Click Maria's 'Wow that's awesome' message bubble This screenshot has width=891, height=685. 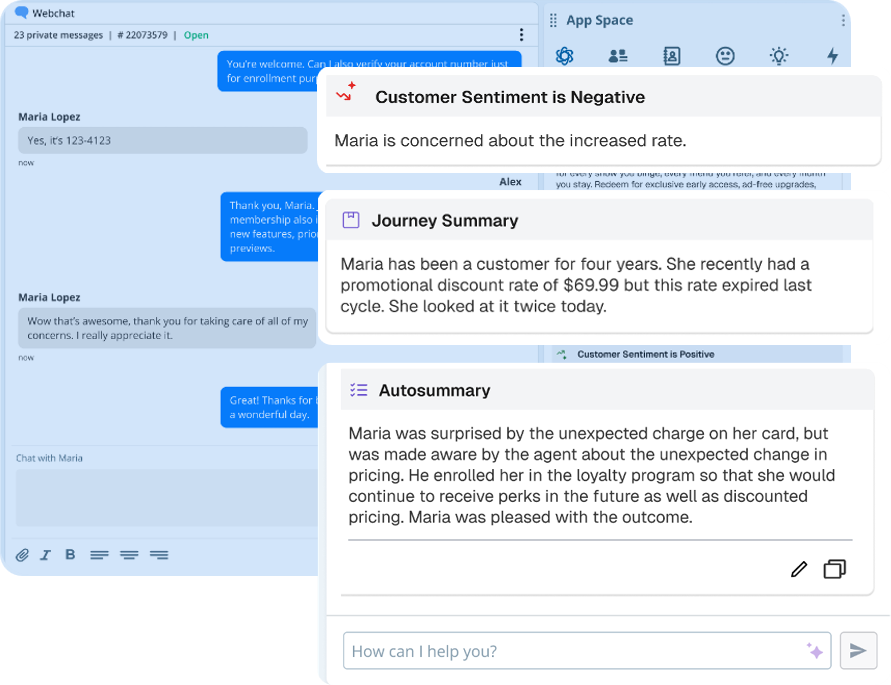[x=166, y=328]
